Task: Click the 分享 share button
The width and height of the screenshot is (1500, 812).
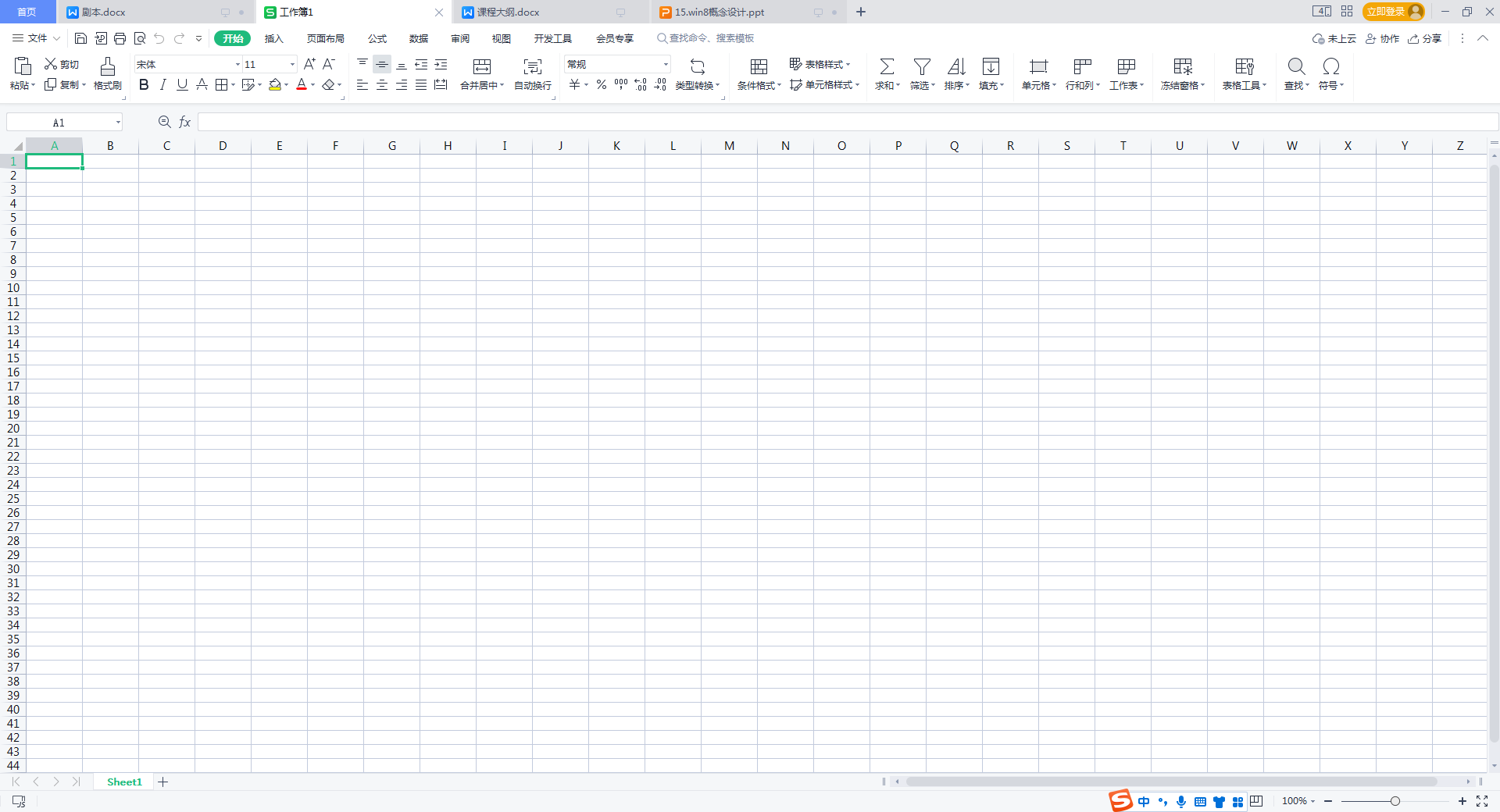Action: [x=1424, y=38]
